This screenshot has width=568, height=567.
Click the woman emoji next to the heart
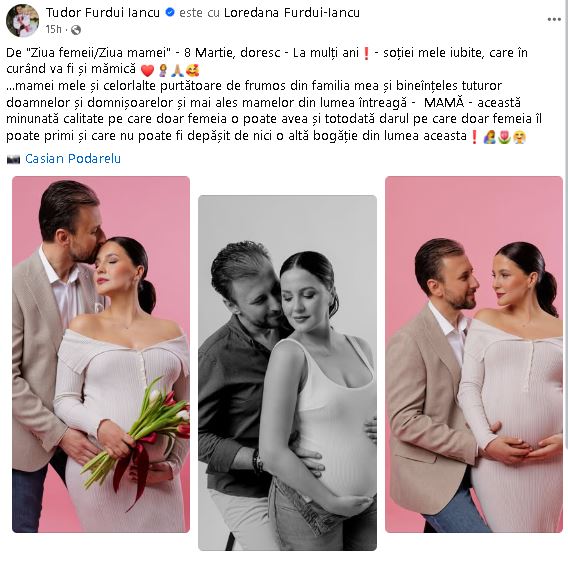click(x=163, y=70)
